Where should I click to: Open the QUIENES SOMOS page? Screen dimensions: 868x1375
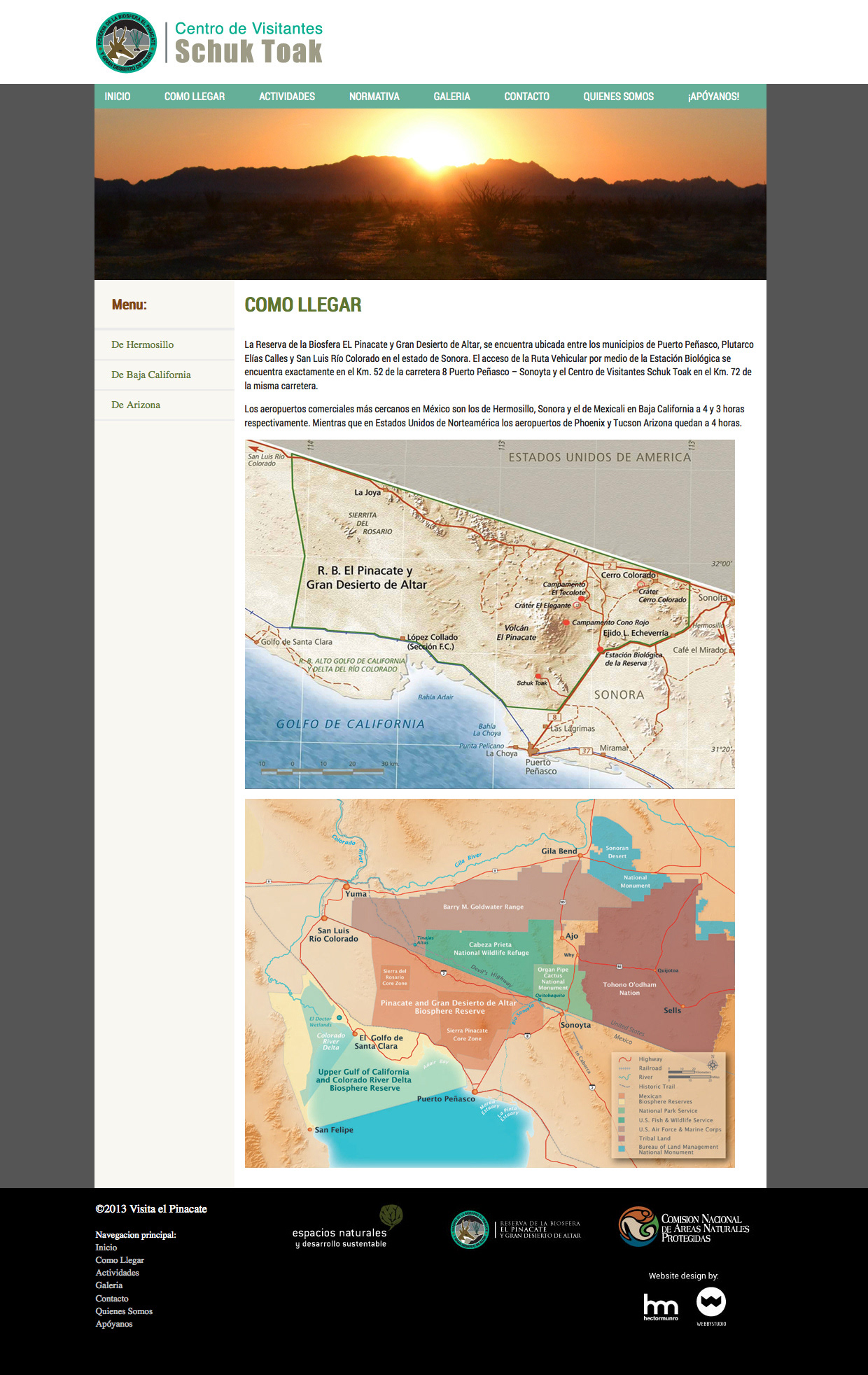(x=618, y=97)
